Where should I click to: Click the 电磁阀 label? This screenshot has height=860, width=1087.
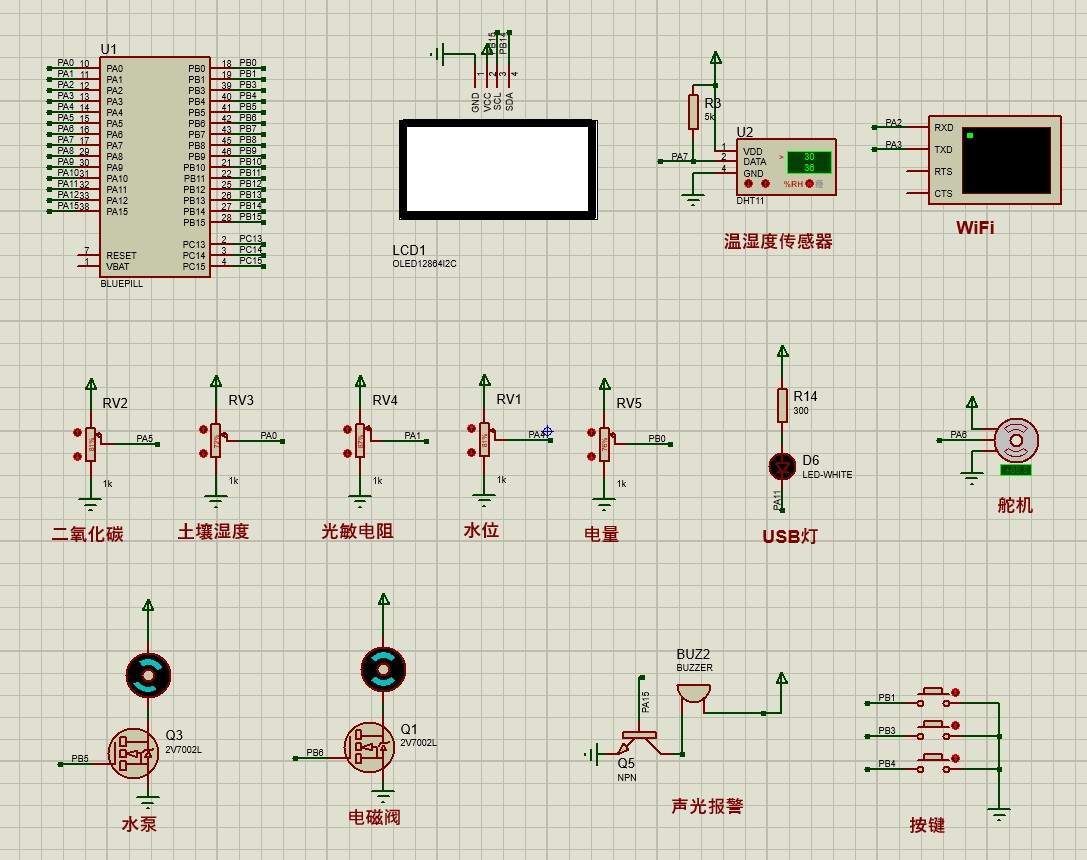pyautogui.click(x=374, y=817)
